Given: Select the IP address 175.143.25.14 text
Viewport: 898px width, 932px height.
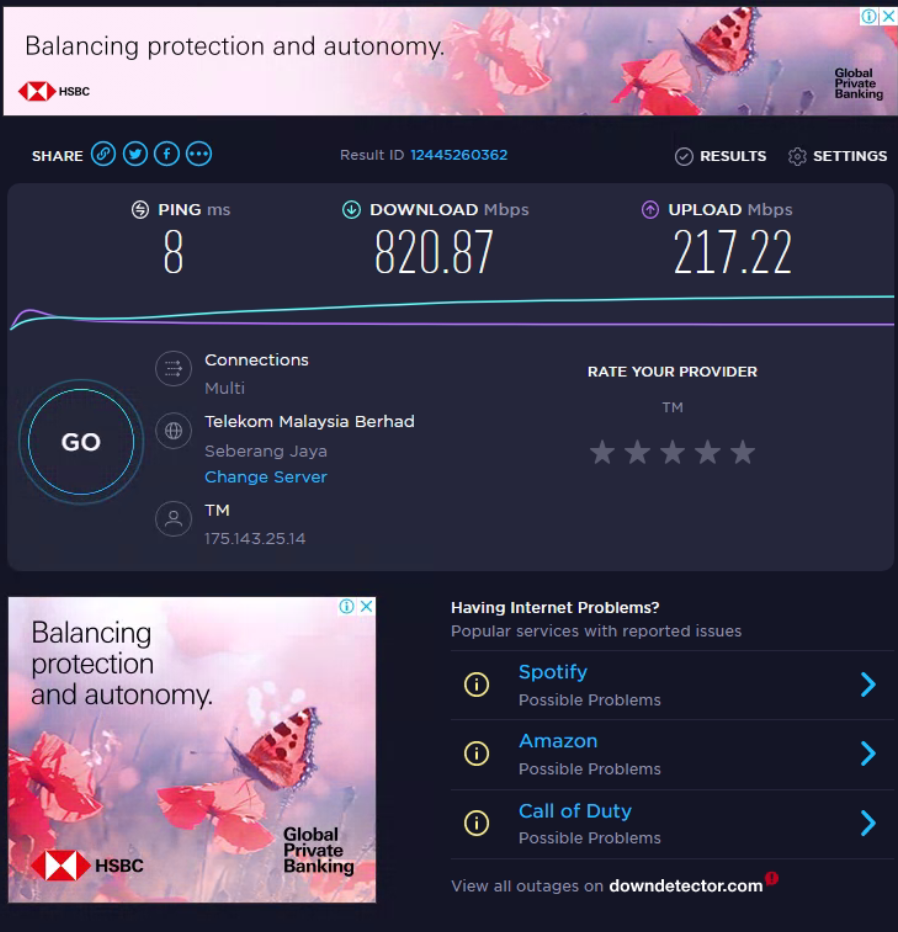Looking at the screenshot, I should point(255,539).
